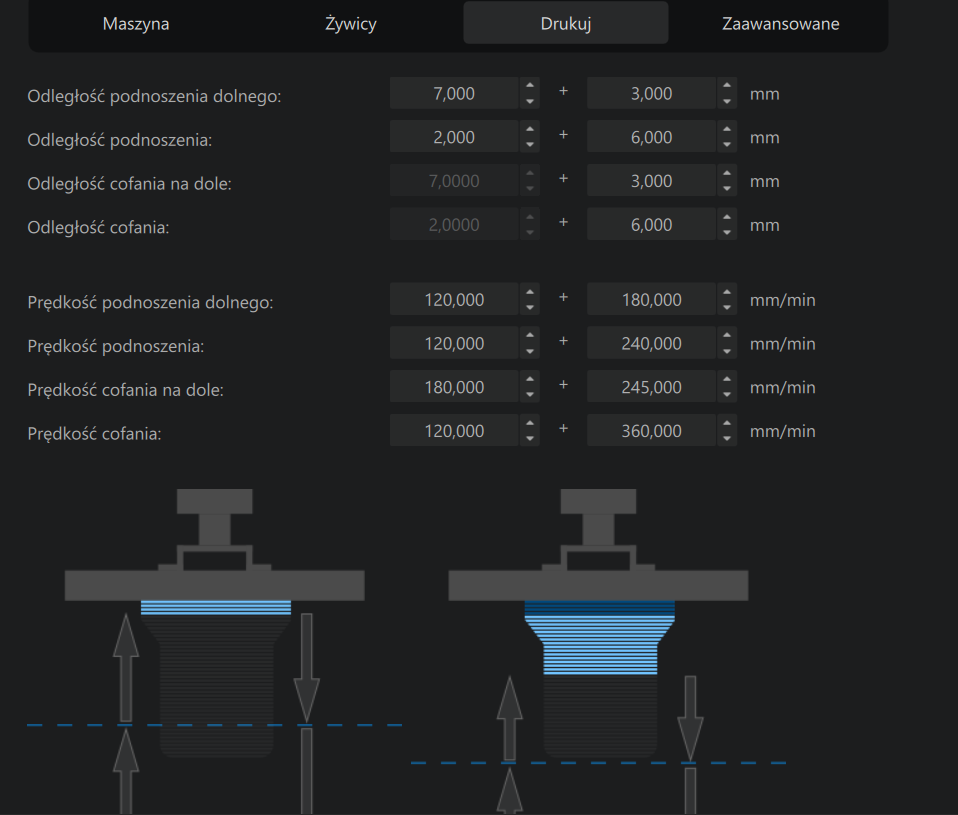Increase second Prędkość podnoszenia value
Viewport: 958px width, 815px height.
coord(727,335)
